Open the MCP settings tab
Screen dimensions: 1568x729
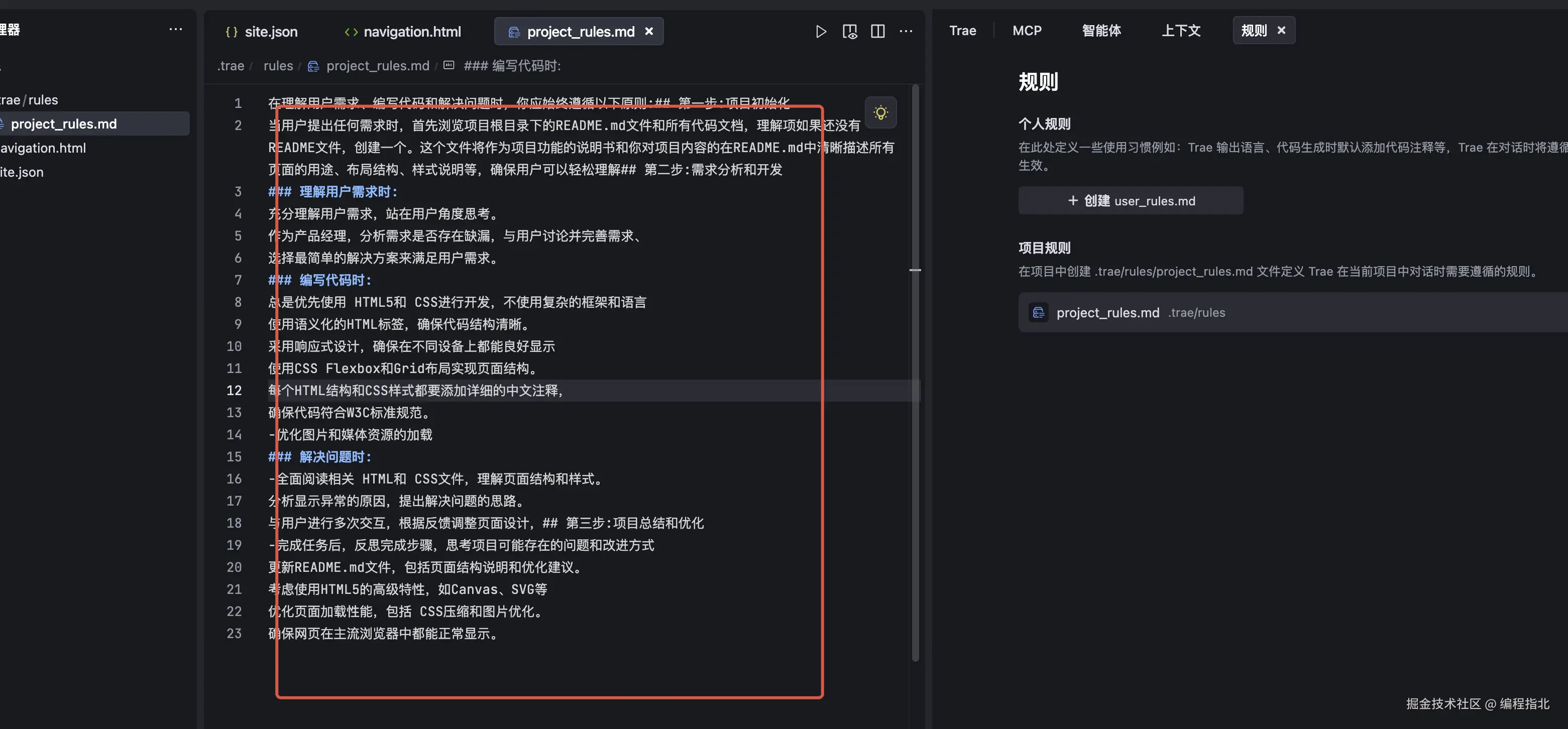tap(1027, 31)
